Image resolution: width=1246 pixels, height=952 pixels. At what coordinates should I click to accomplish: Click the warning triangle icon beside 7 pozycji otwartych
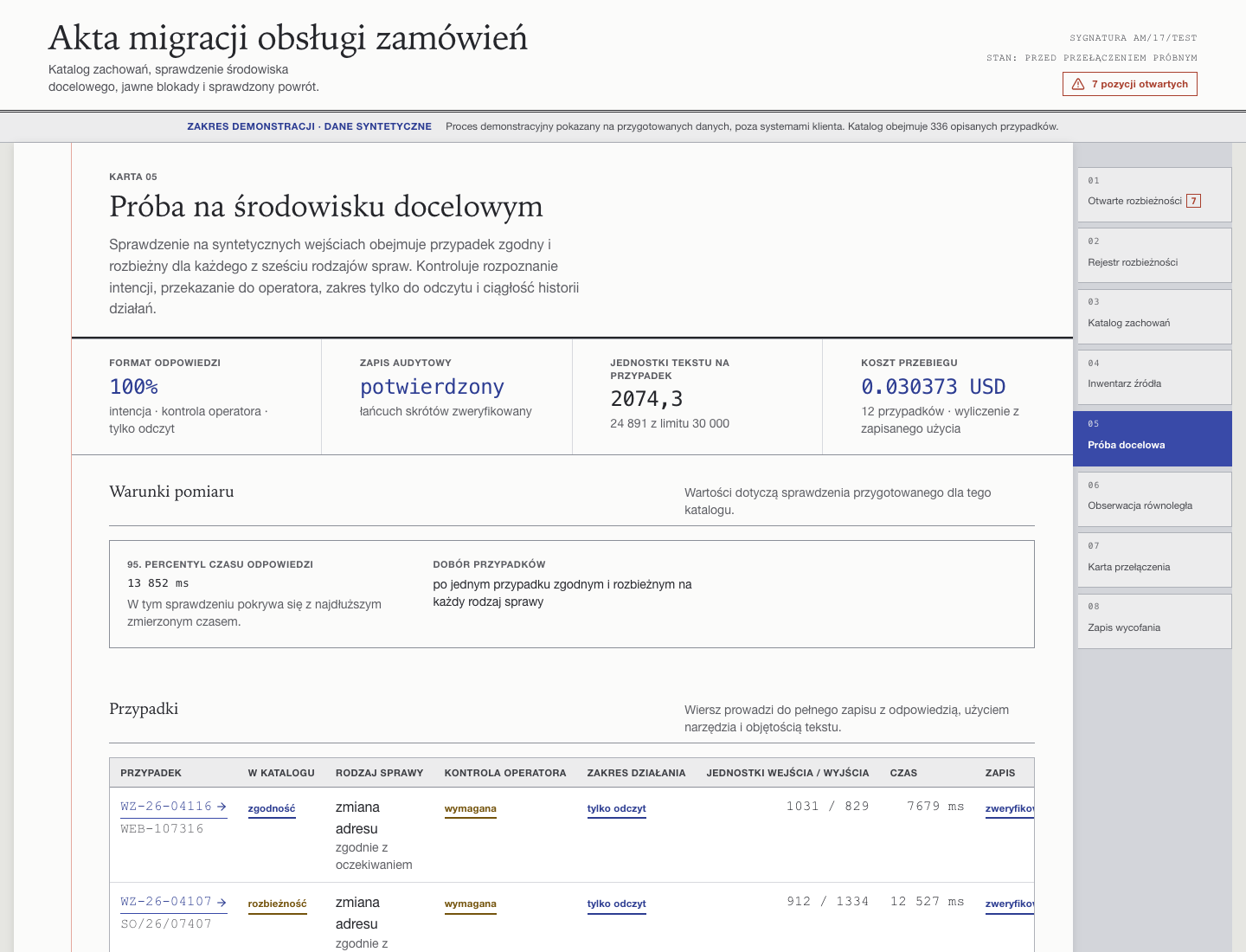1078,84
